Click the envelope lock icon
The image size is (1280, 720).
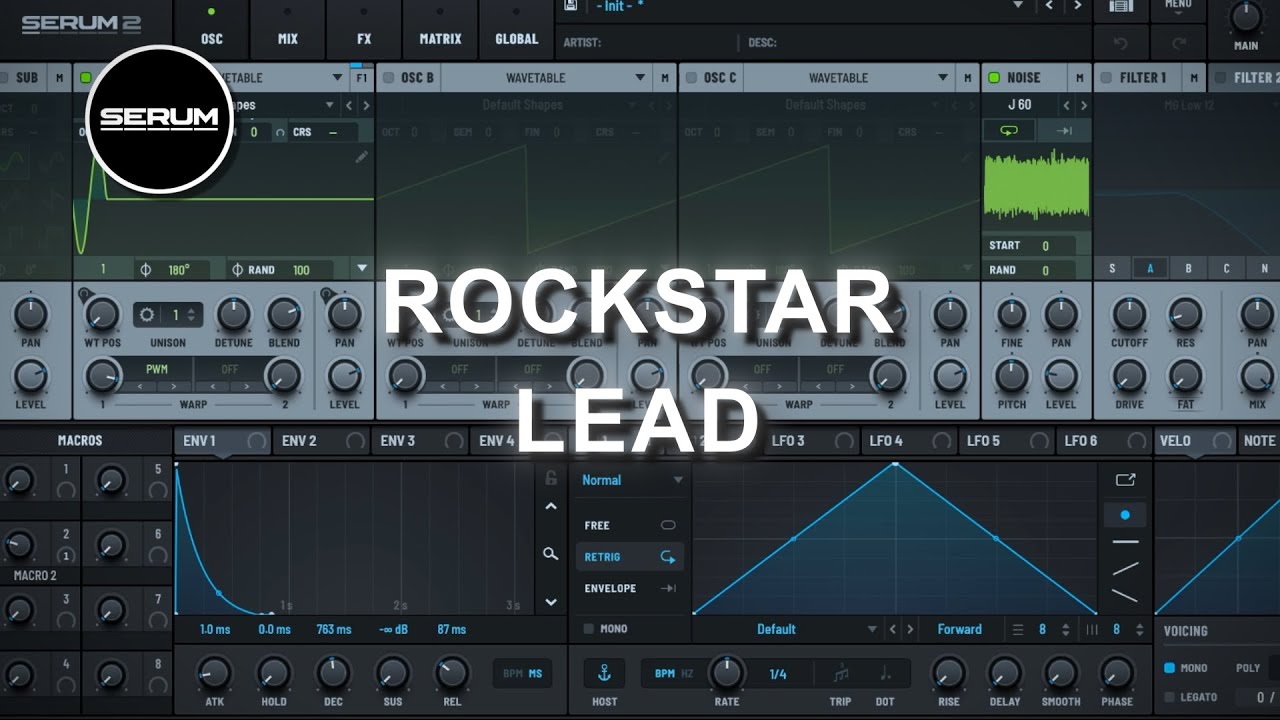coord(551,478)
